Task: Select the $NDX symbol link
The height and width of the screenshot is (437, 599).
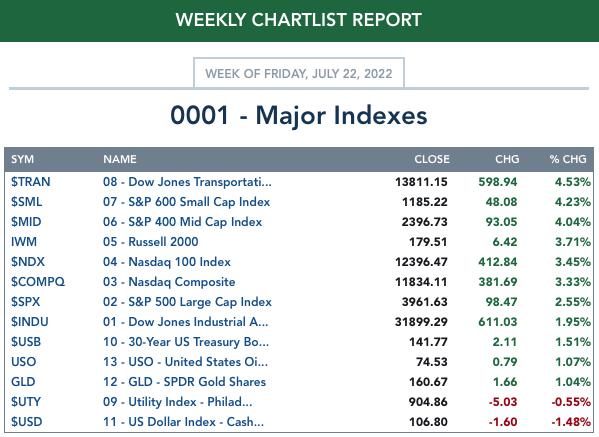Action: [x=28, y=262]
